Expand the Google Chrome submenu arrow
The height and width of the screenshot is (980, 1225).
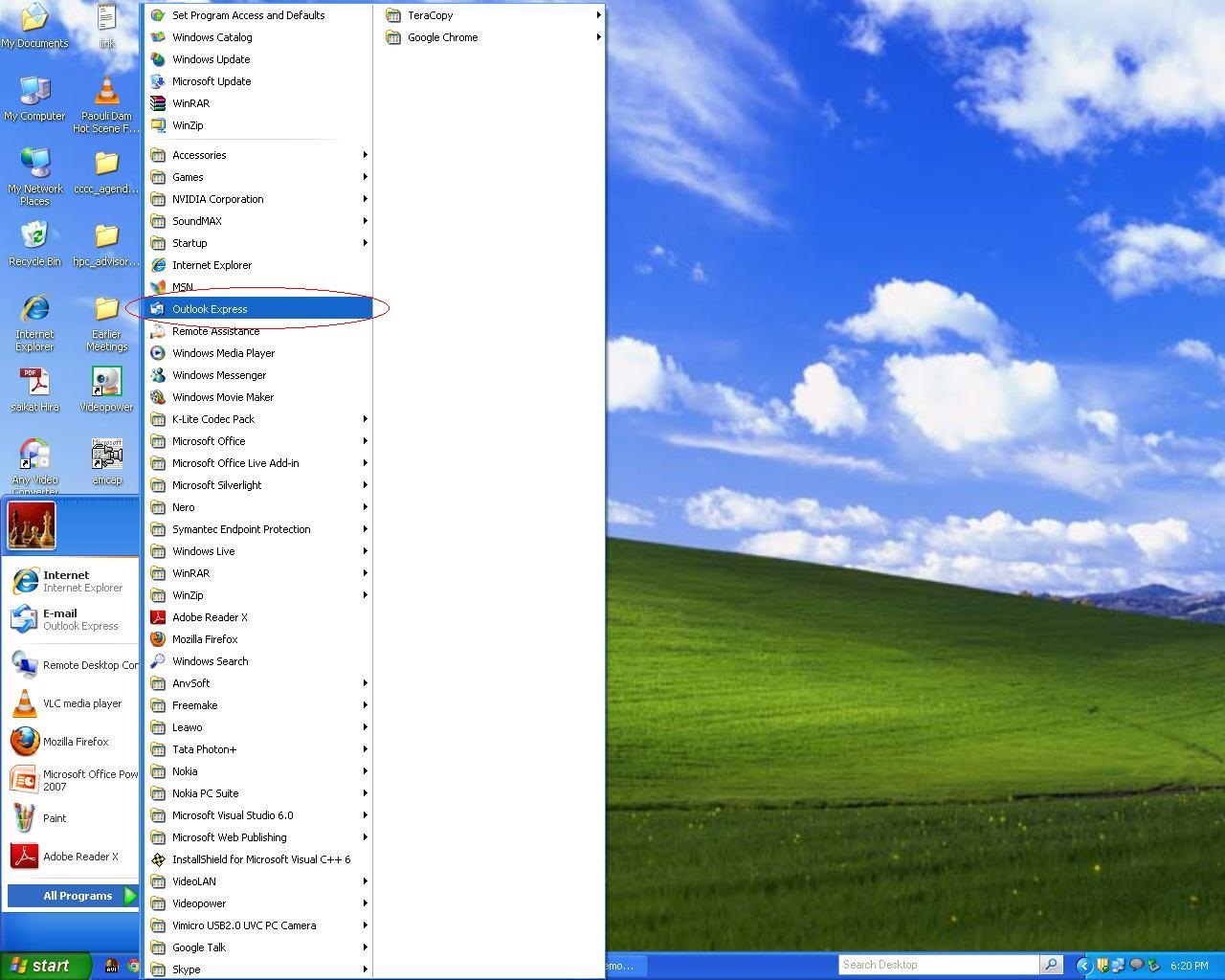point(598,37)
